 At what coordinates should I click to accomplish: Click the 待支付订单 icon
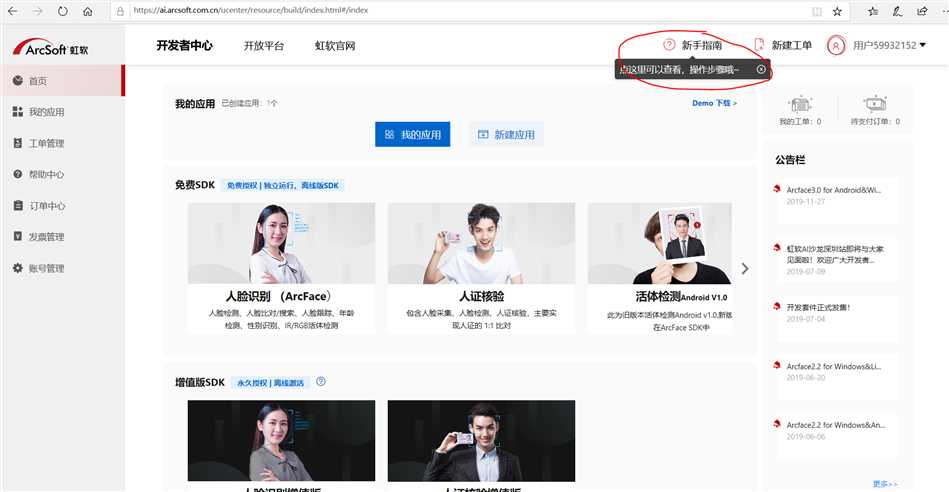[x=875, y=105]
